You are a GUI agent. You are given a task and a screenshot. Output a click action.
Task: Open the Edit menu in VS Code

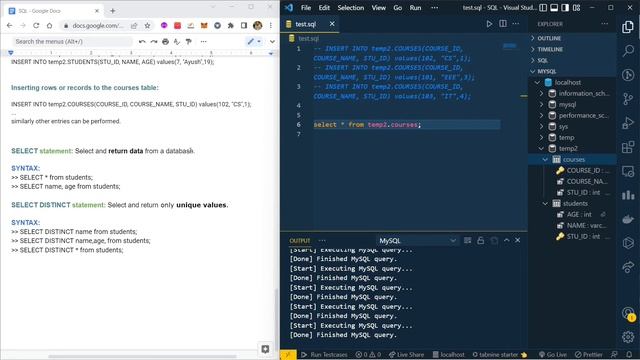324,8
